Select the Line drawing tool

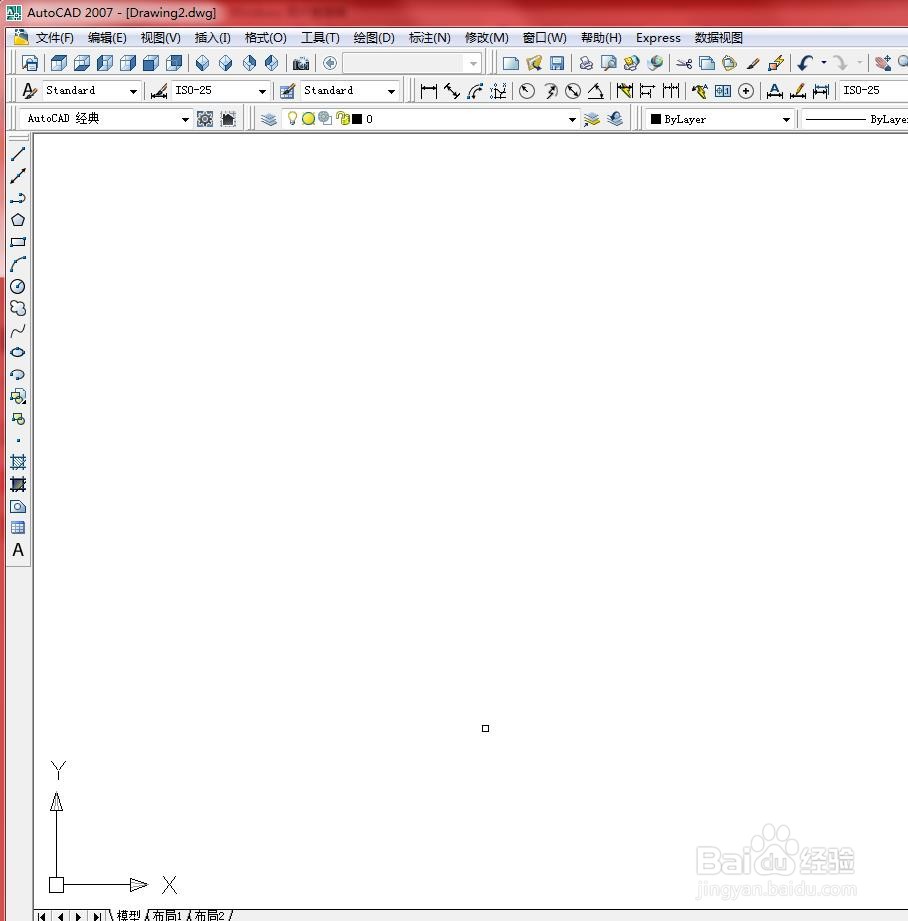[x=18, y=154]
